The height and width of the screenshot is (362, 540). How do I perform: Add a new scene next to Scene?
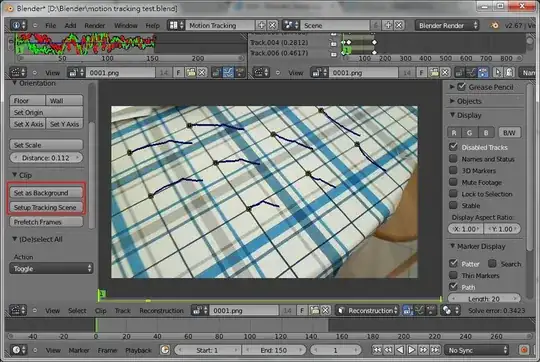(388, 25)
